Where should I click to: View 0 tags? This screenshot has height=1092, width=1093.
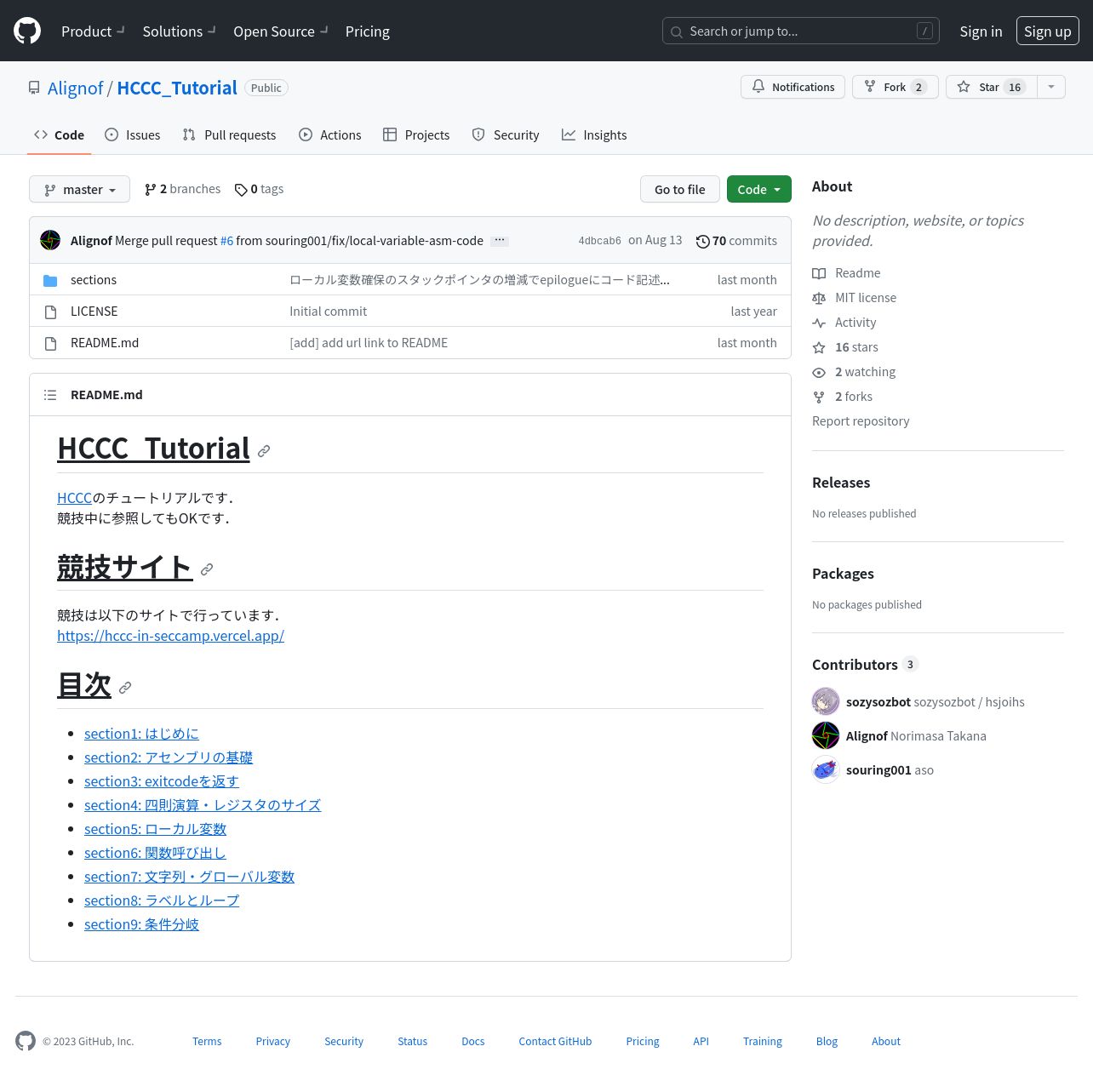259,189
